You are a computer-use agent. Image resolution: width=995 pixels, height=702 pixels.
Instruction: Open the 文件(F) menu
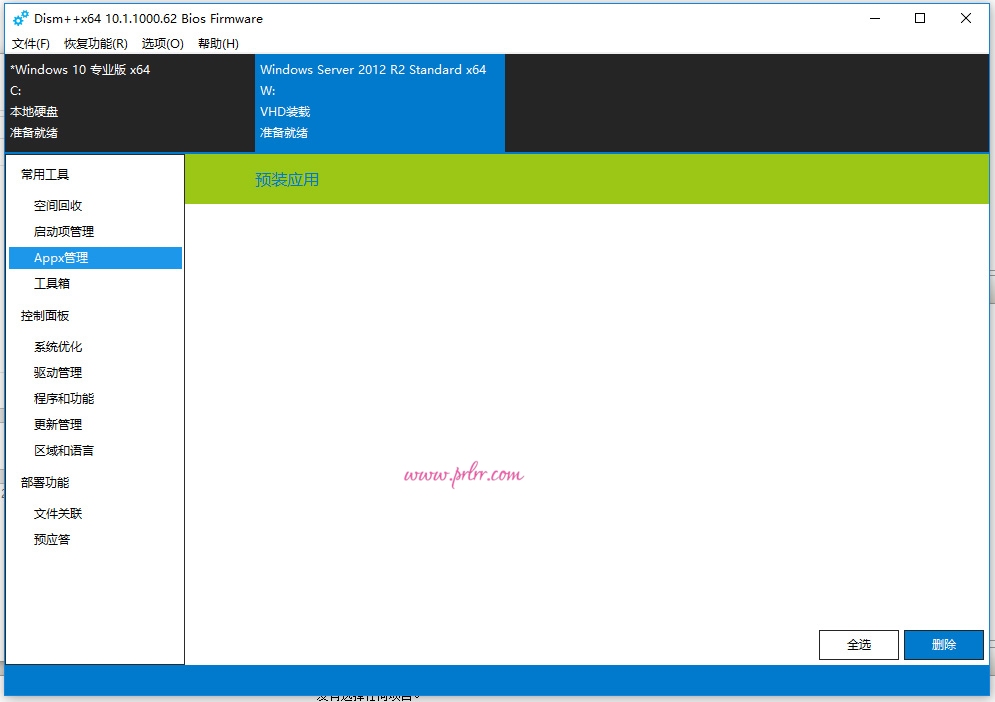coord(29,43)
